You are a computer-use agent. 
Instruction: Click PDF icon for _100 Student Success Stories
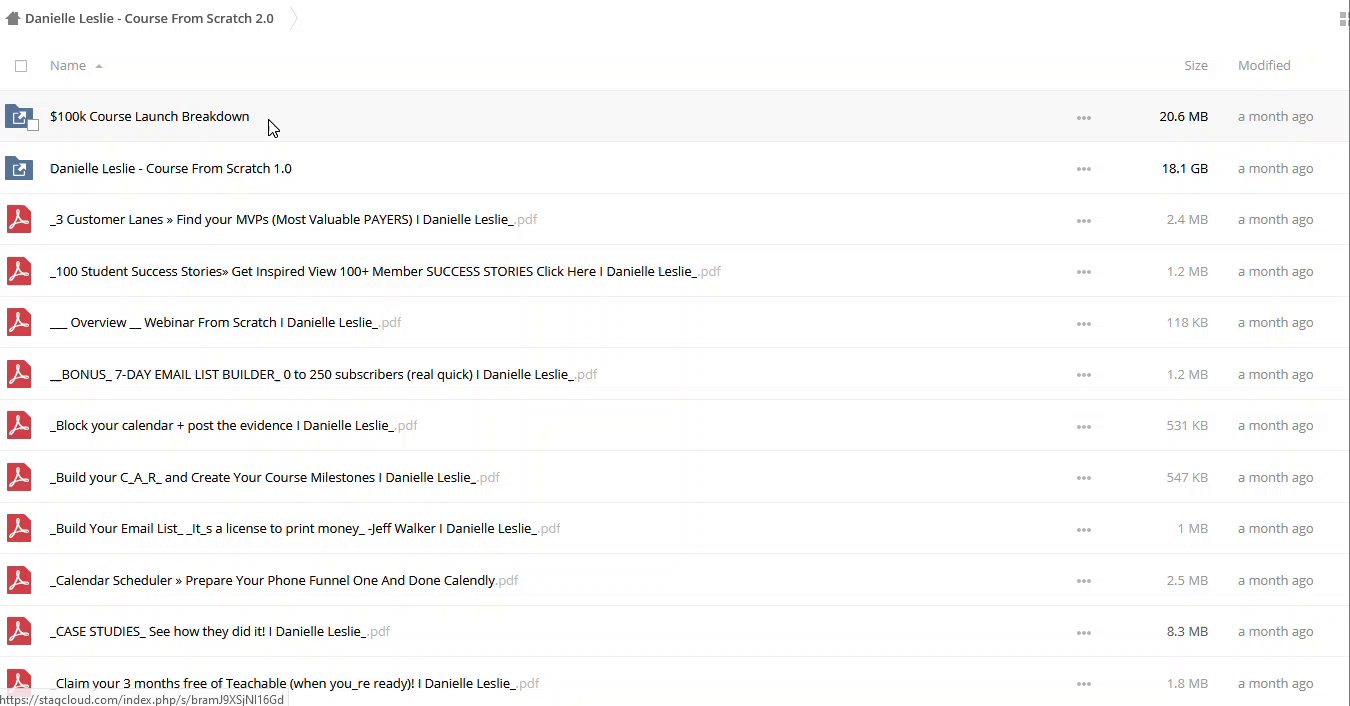click(x=19, y=271)
